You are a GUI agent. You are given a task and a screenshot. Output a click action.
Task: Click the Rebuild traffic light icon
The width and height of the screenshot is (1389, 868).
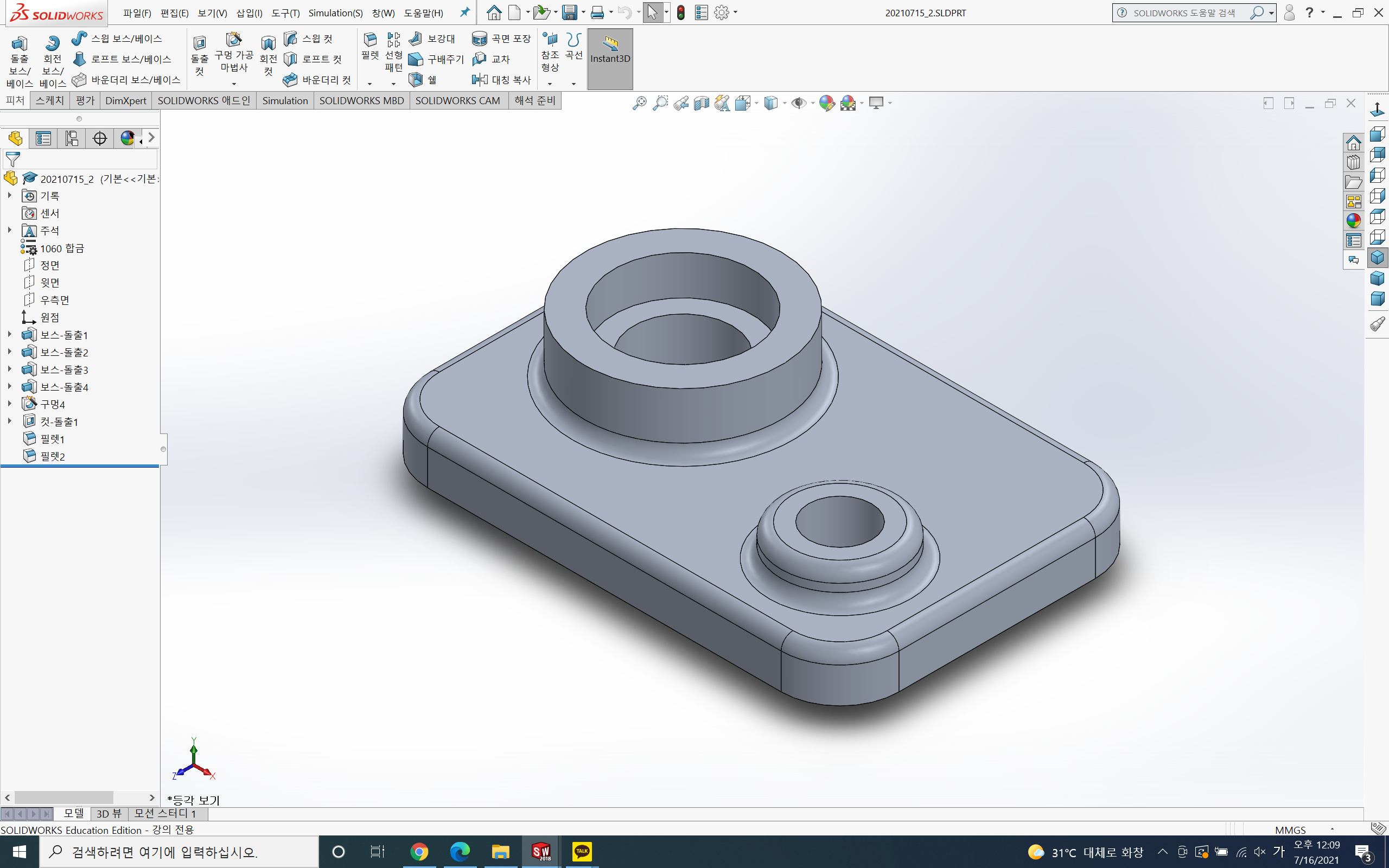pyautogui.click(x=681, y=12)
